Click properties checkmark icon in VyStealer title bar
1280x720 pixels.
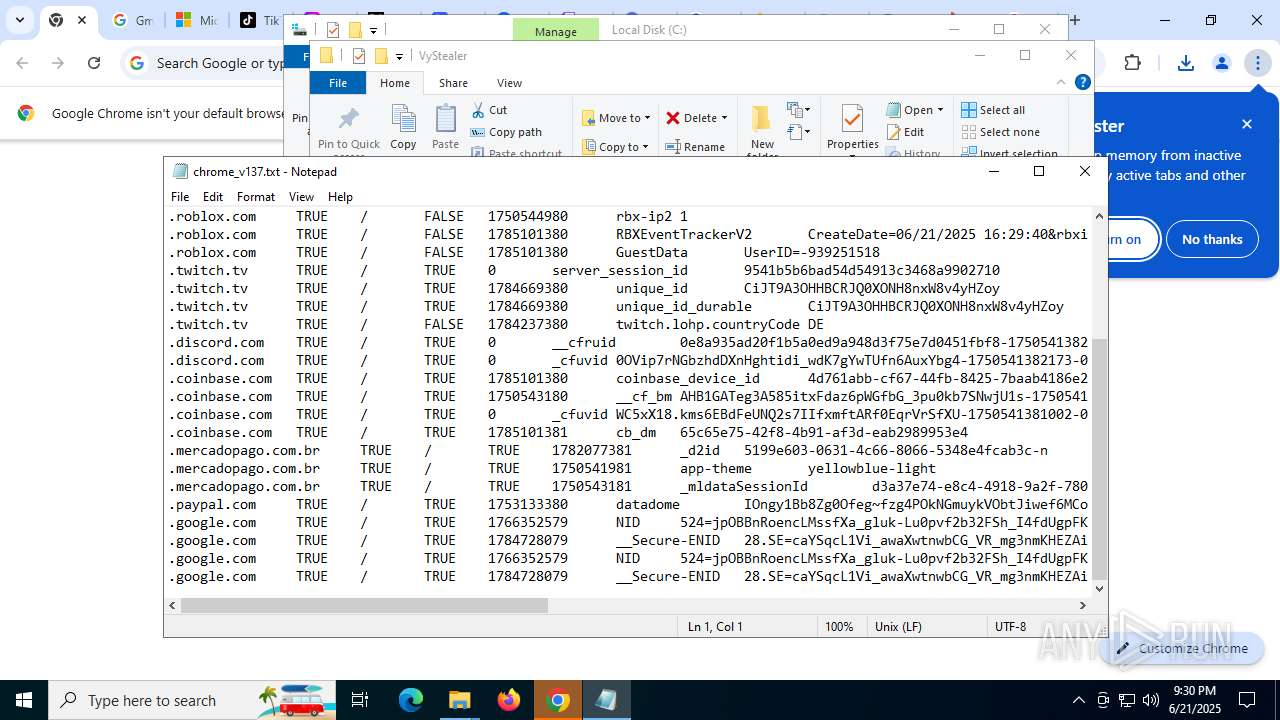(x=358, y=56)
